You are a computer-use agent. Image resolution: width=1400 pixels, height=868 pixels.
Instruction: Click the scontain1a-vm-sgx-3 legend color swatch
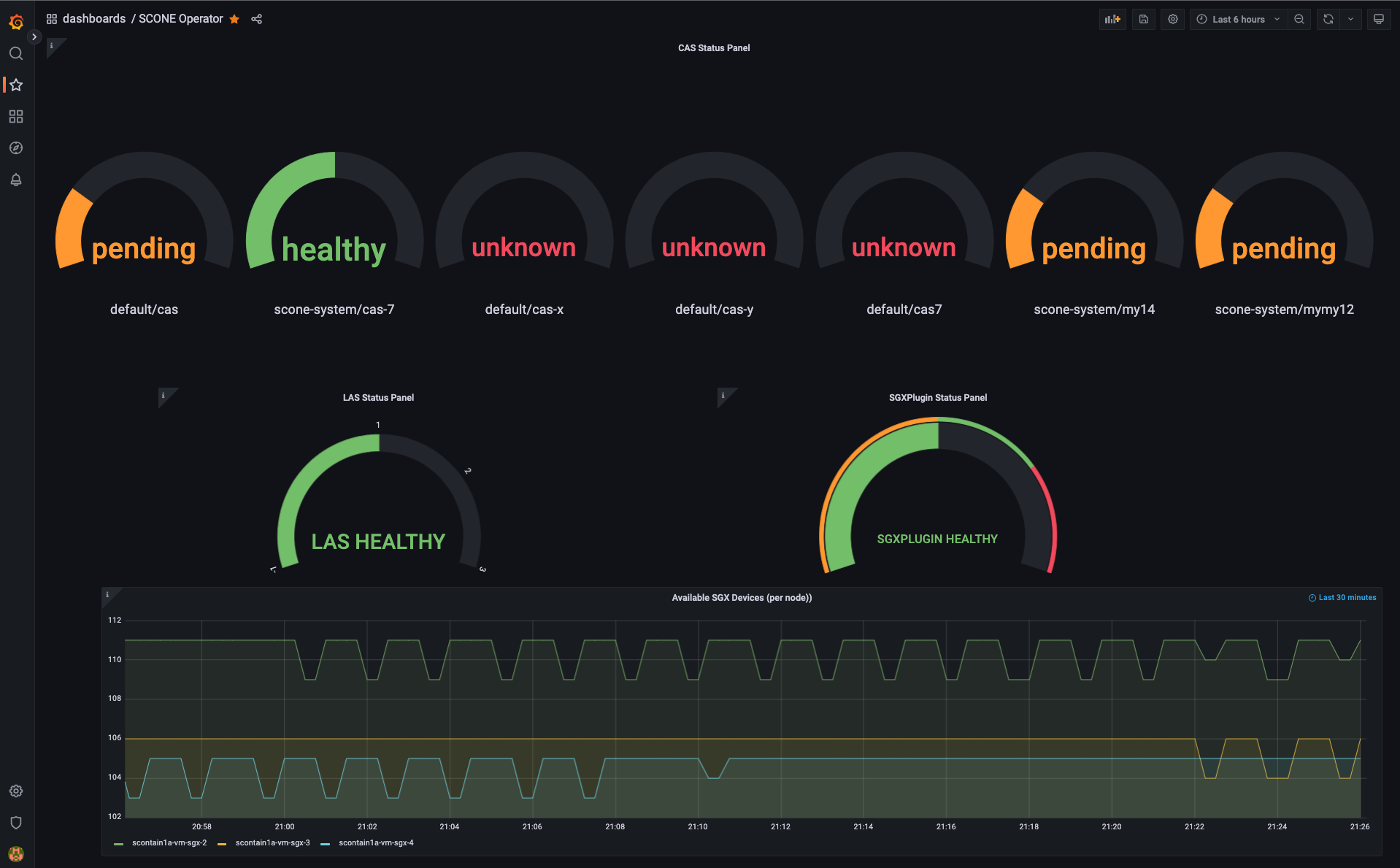coord(222,843)
